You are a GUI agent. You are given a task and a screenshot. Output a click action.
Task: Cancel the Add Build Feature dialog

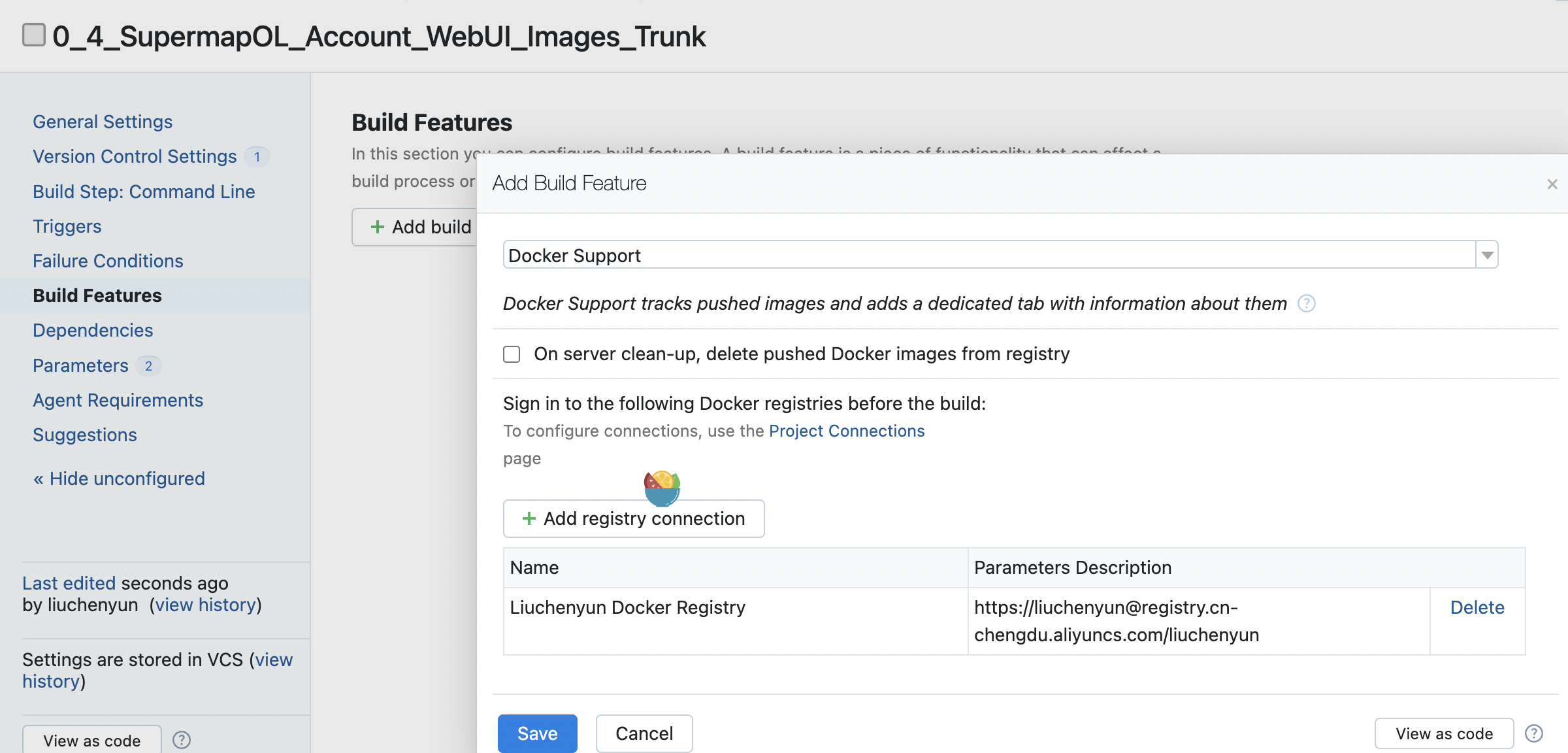(x=644, y=733)
